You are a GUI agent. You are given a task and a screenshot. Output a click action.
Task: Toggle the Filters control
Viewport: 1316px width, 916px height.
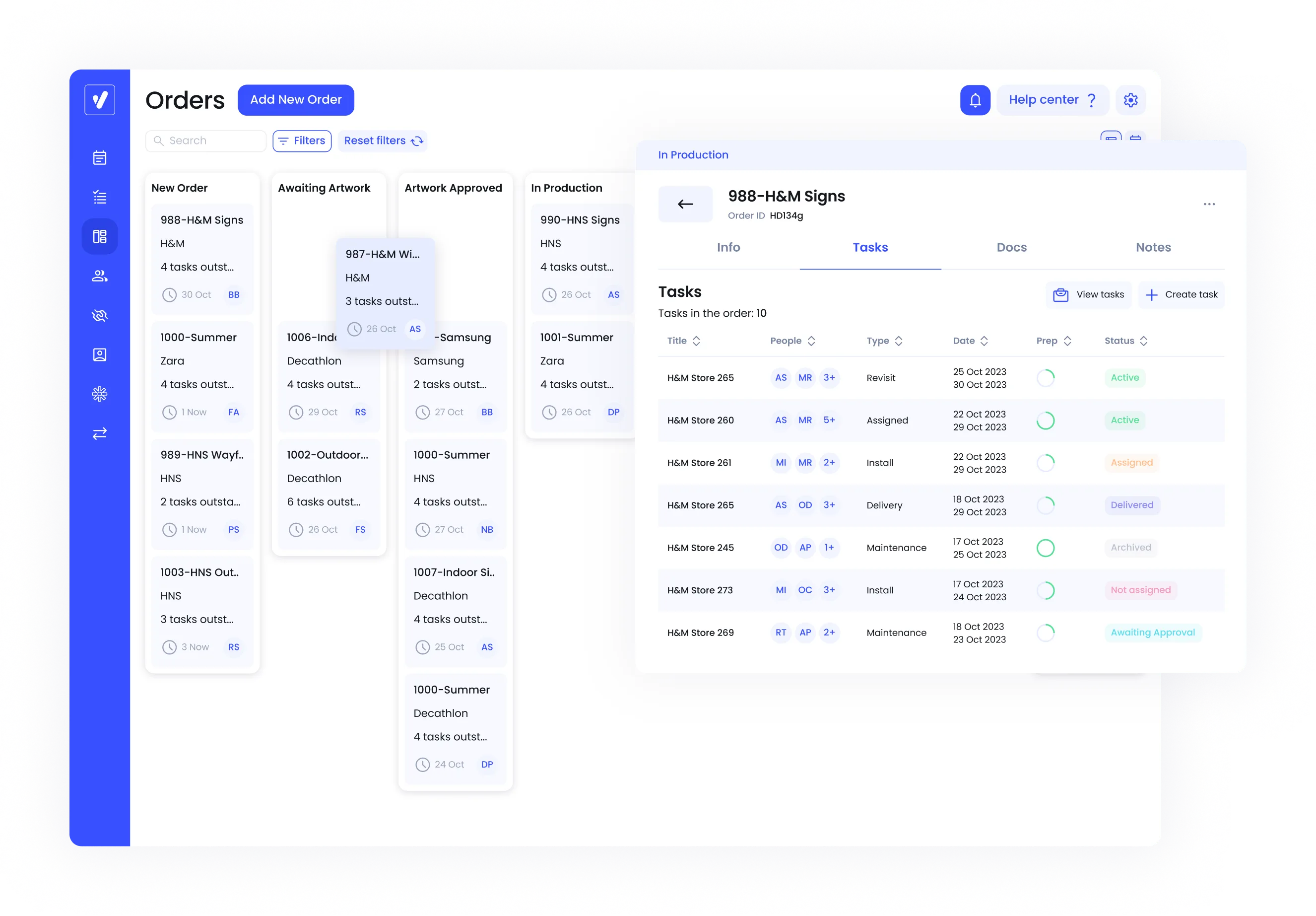point(302,141)
